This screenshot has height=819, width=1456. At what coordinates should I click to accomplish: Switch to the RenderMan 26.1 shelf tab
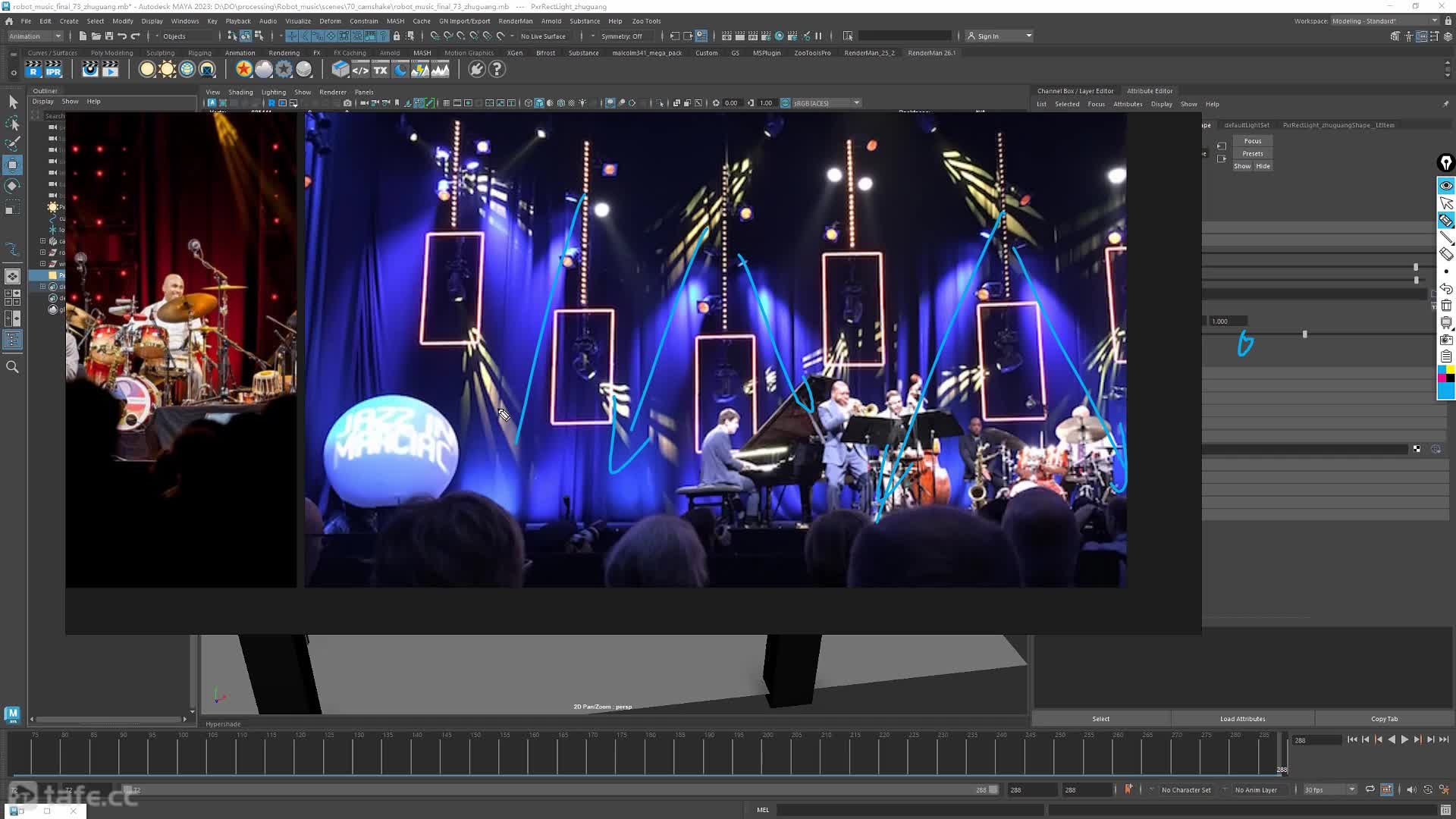(x=931, y=53)
